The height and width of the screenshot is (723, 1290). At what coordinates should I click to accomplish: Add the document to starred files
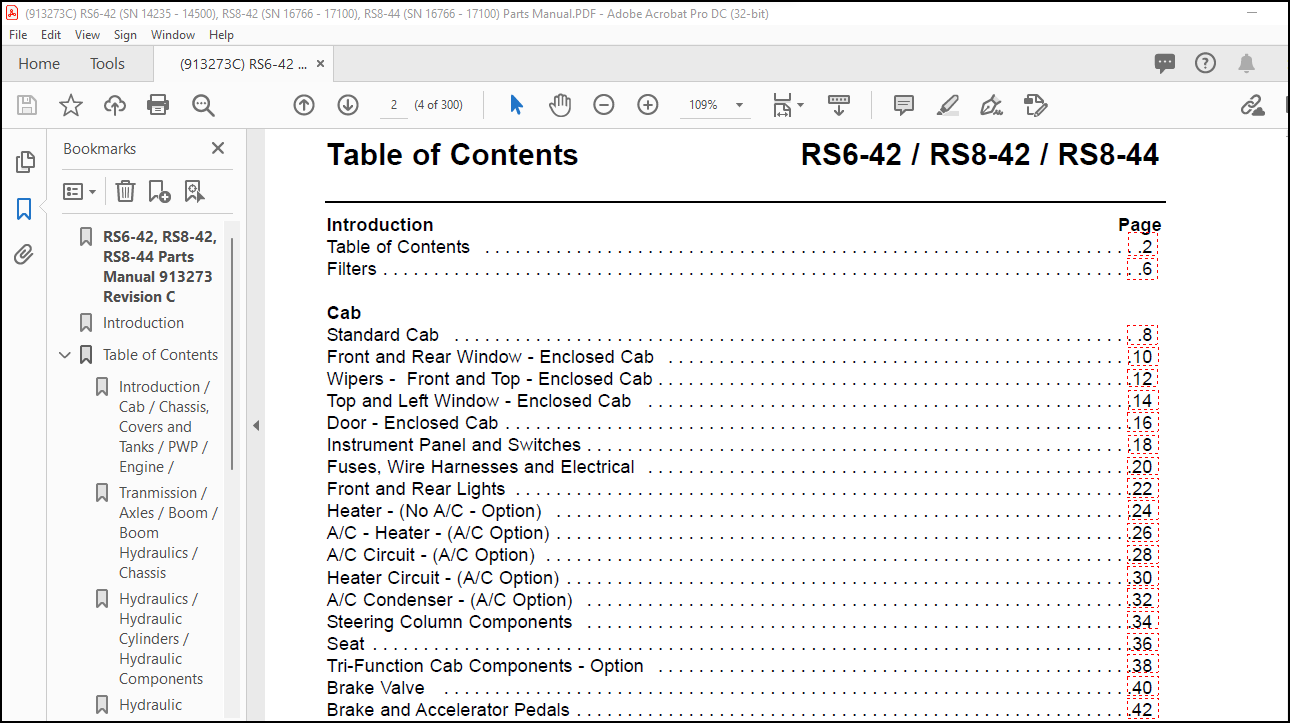pyautogui.click(x=71, y=105)
